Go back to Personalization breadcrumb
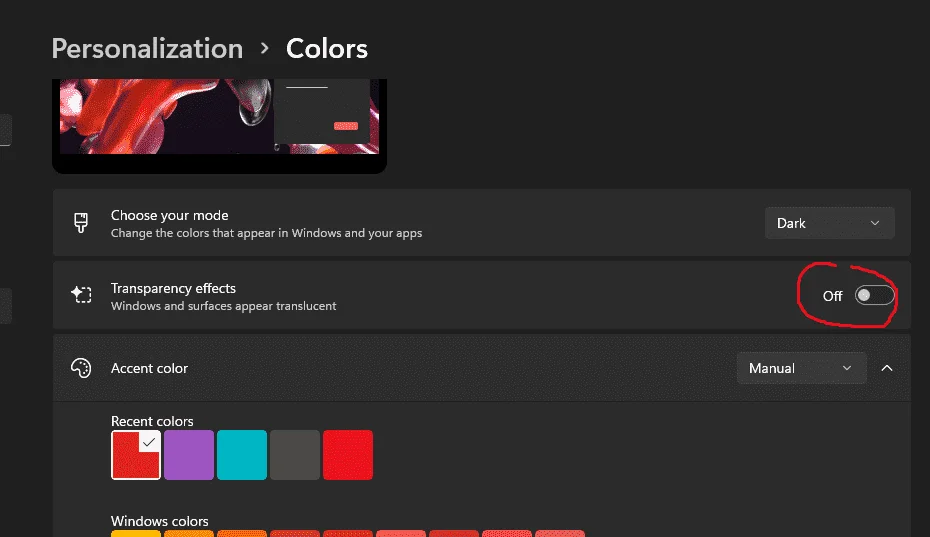This screenshot has height=537, width=930. click(x=147, y=49)
